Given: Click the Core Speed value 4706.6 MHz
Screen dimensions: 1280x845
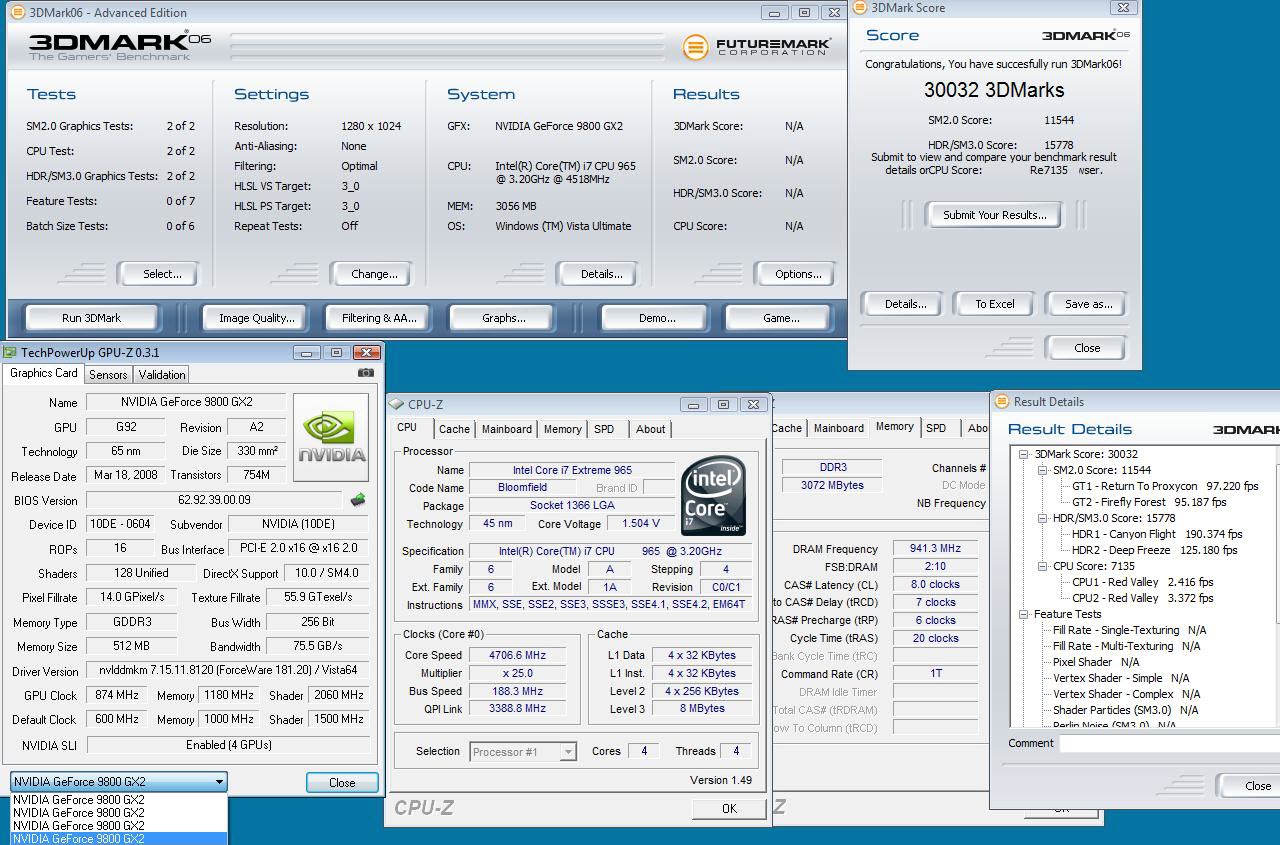Looking at the screenshot, I should click(x=518, y=655).
